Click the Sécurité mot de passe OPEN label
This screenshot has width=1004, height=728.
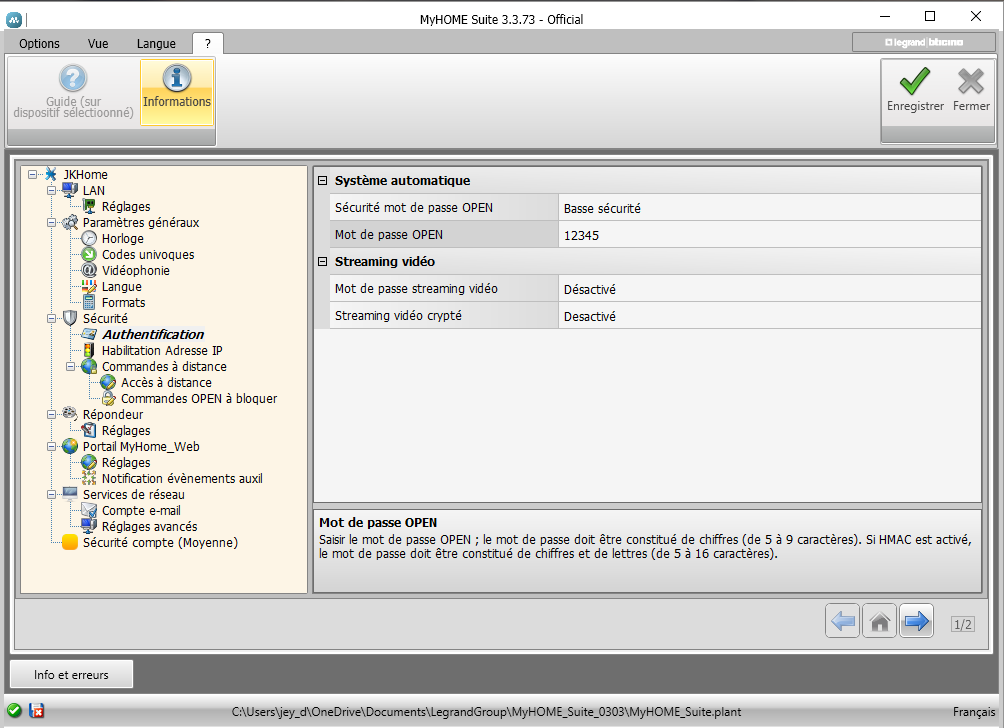click(x=414, y=207)
